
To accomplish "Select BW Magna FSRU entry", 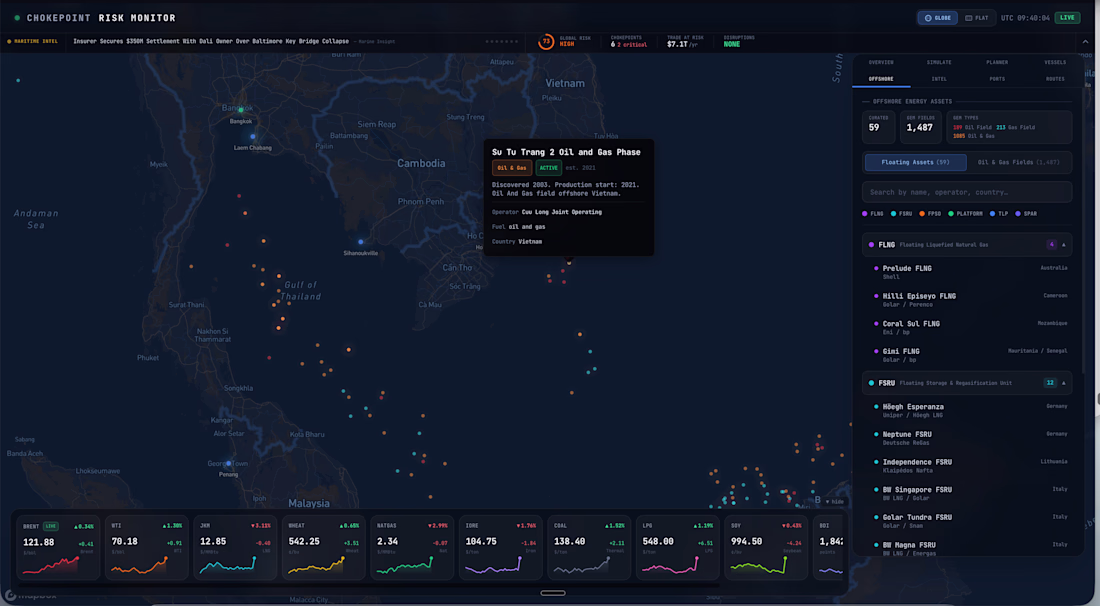I will pos(967,548).
